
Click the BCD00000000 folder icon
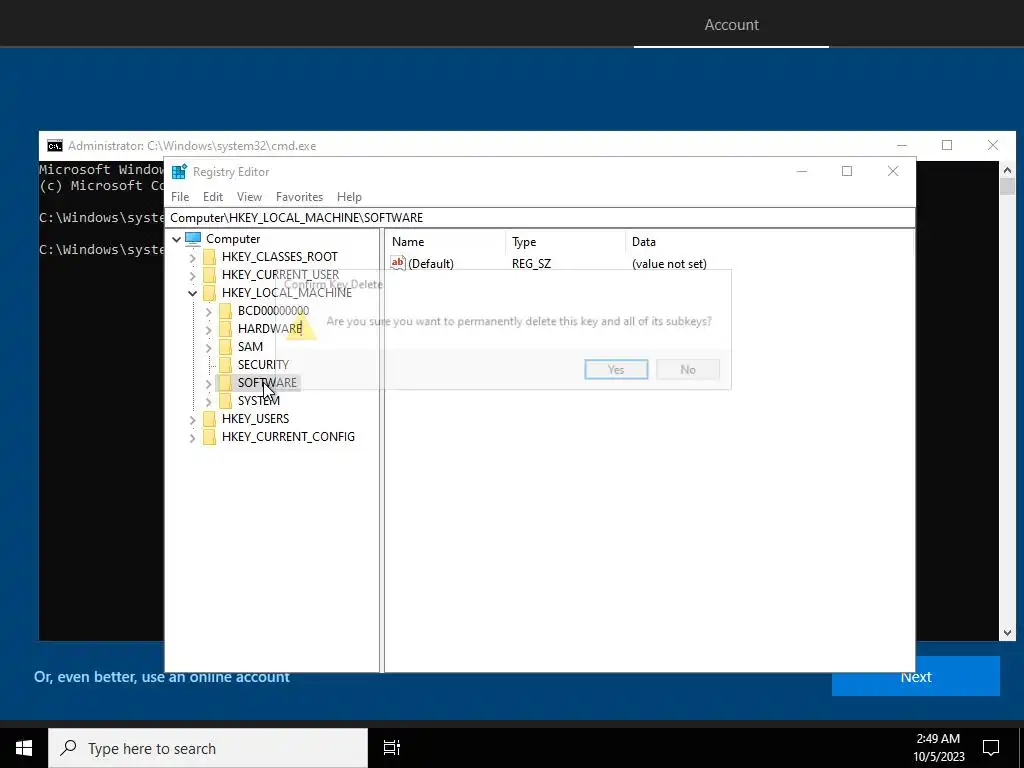click(x=225, y=311)
